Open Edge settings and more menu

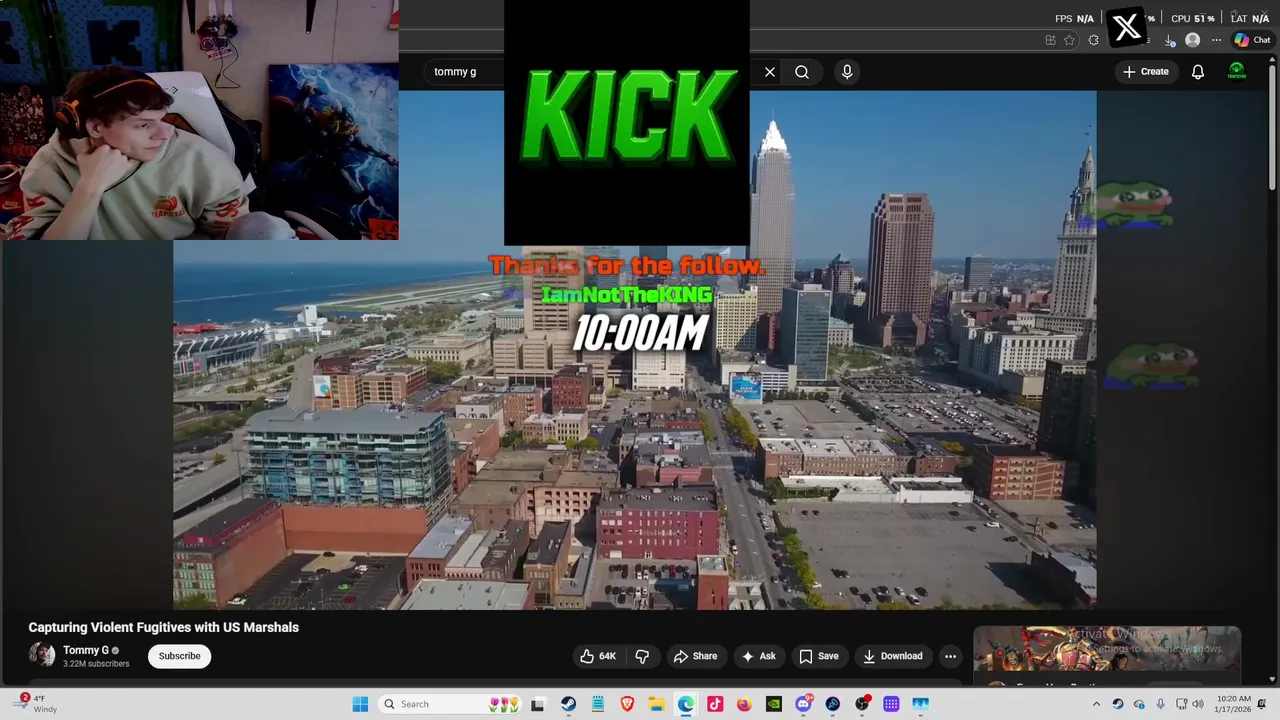click(x=1216, y=40)
